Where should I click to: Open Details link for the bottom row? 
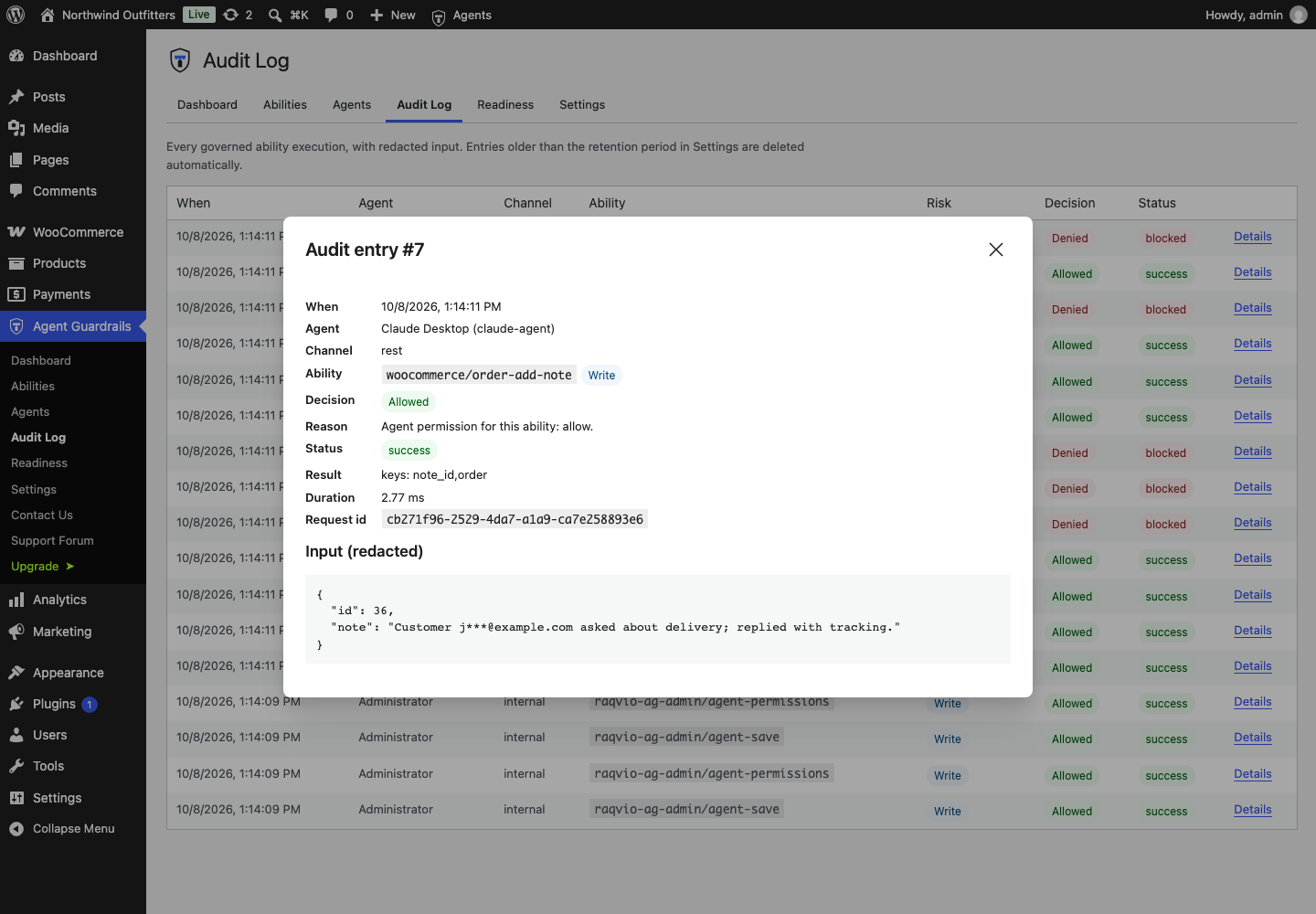1252,810
